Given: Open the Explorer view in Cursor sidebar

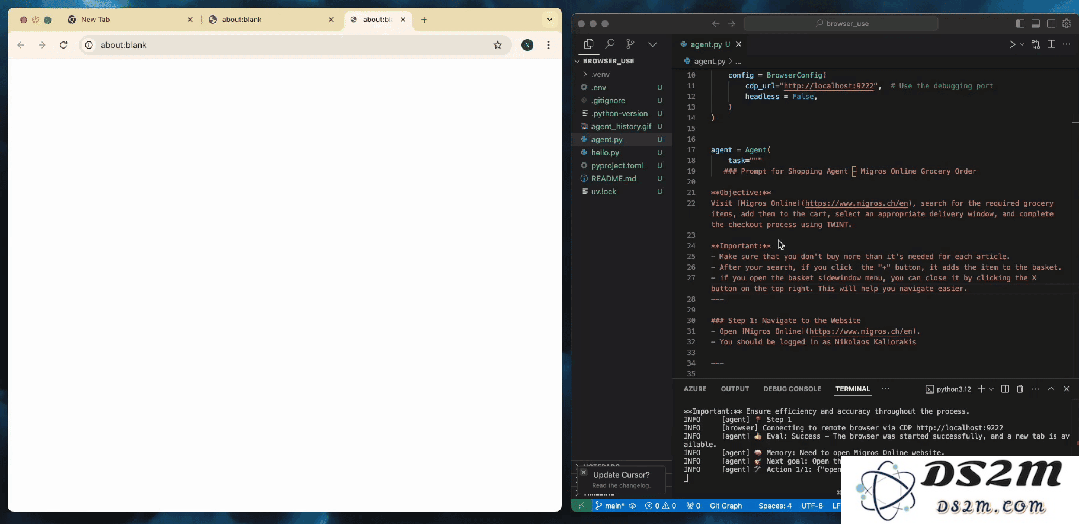Looking at the screenshot, I should coord(588,44).
